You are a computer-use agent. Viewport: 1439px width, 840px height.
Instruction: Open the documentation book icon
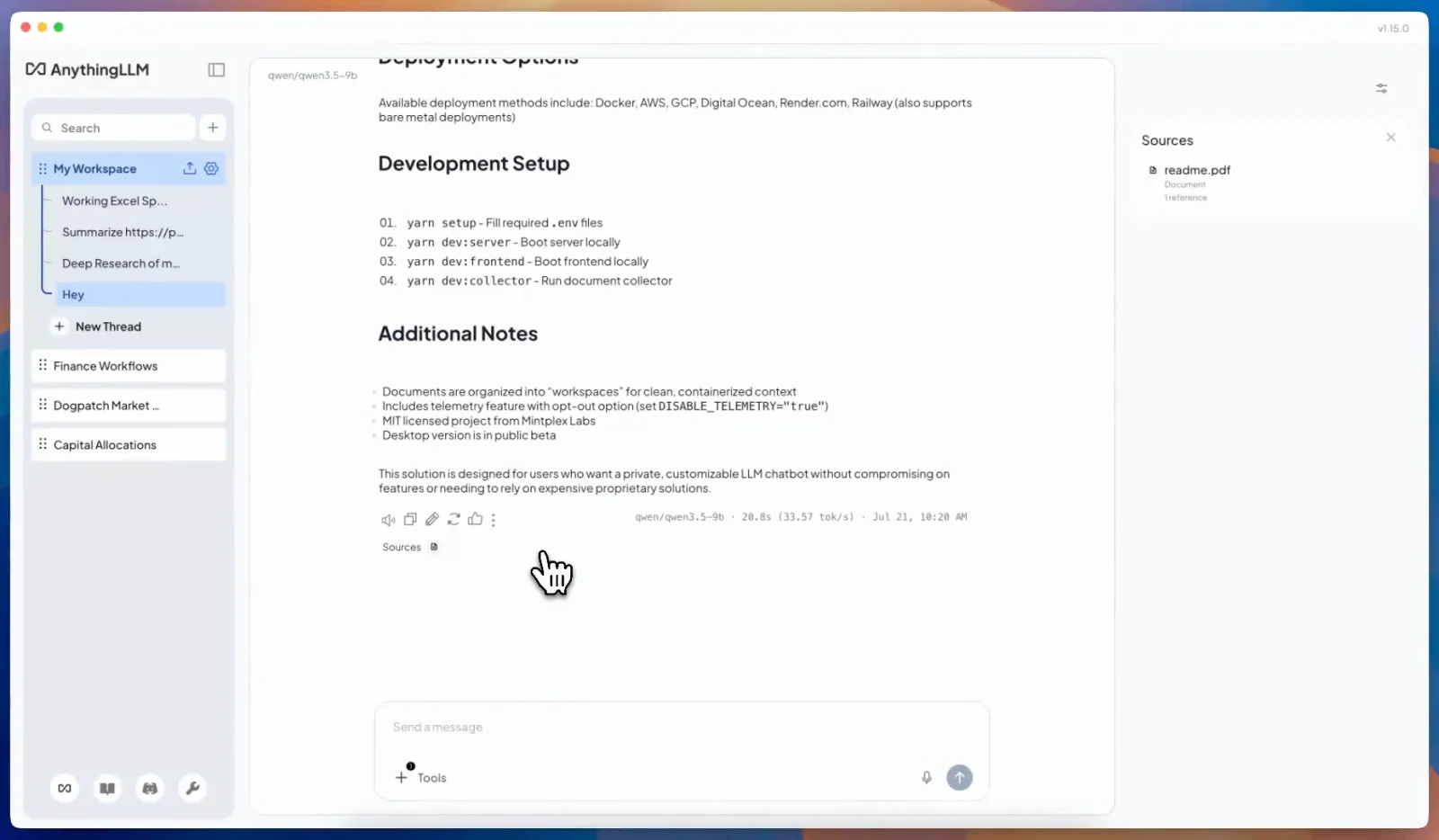click(x=107, y=789)
